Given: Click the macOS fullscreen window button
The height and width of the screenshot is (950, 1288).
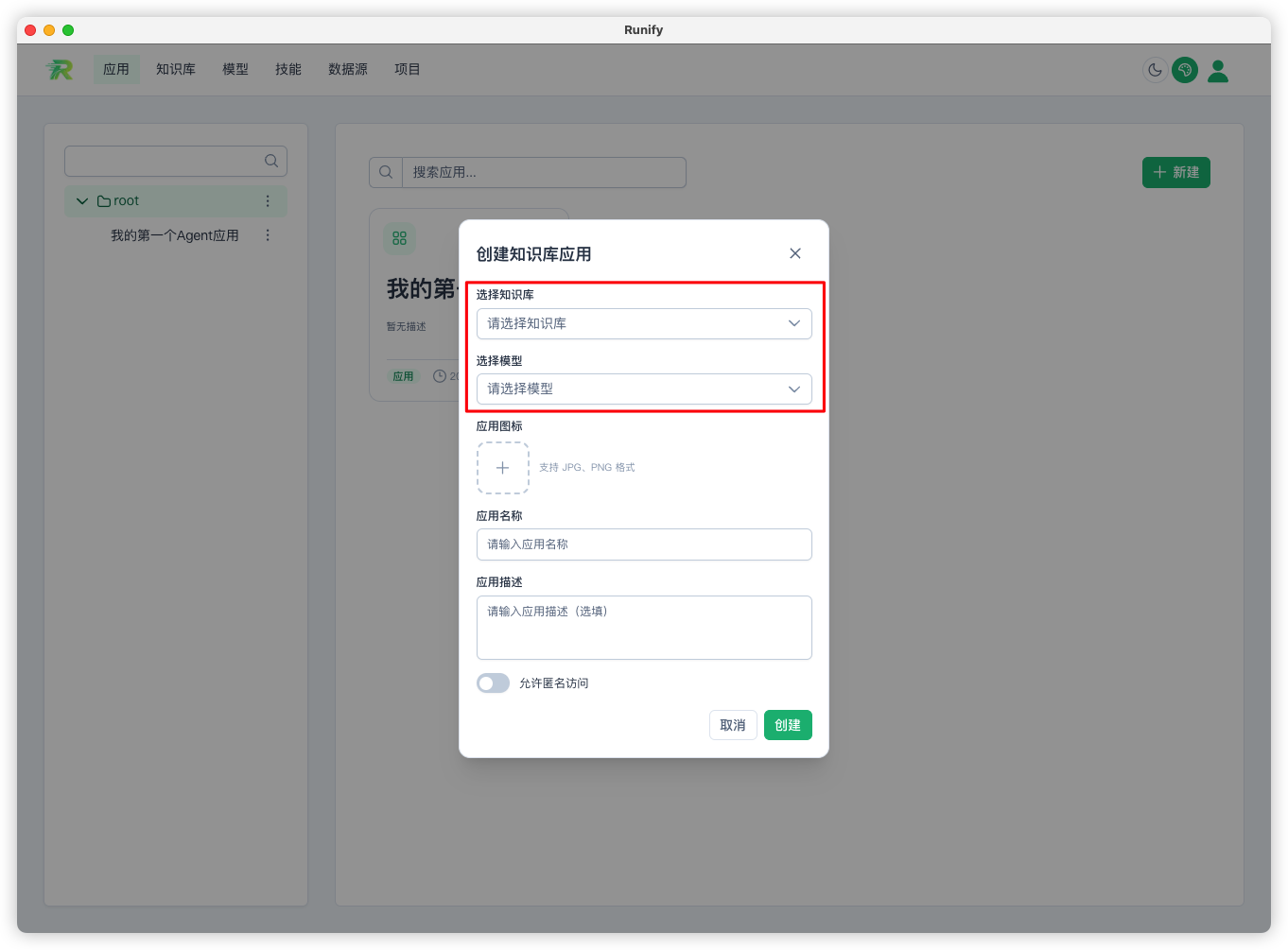Looking at the screenshot, I should pos(68,30).
